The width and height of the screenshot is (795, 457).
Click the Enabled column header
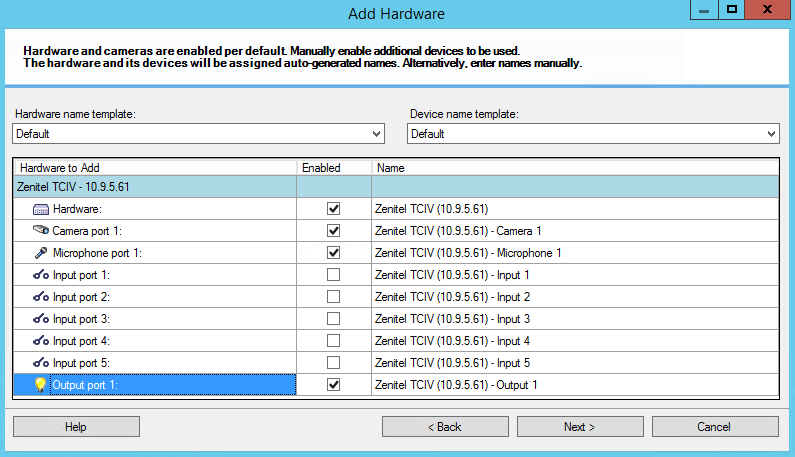point(334,168)
